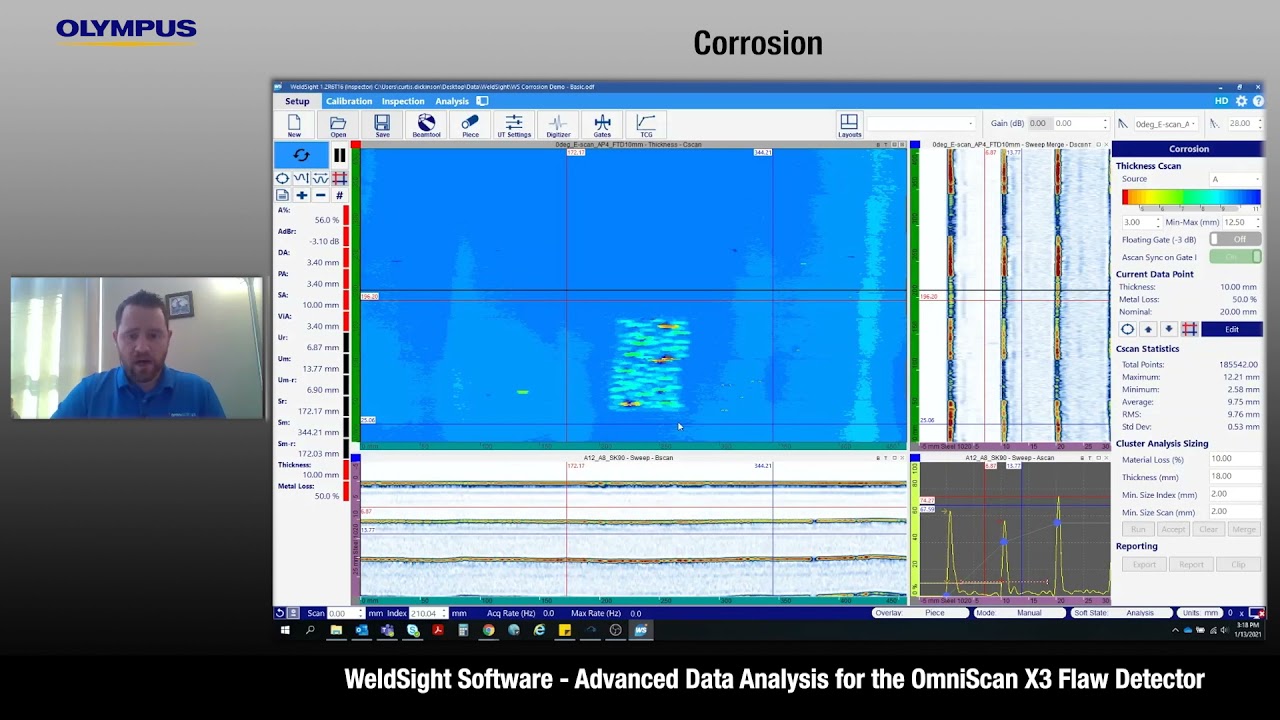Image resolution: width=1280 pixels, height=720 pixels.
Task: Create a new file with New icon
Action: (294, 125)
